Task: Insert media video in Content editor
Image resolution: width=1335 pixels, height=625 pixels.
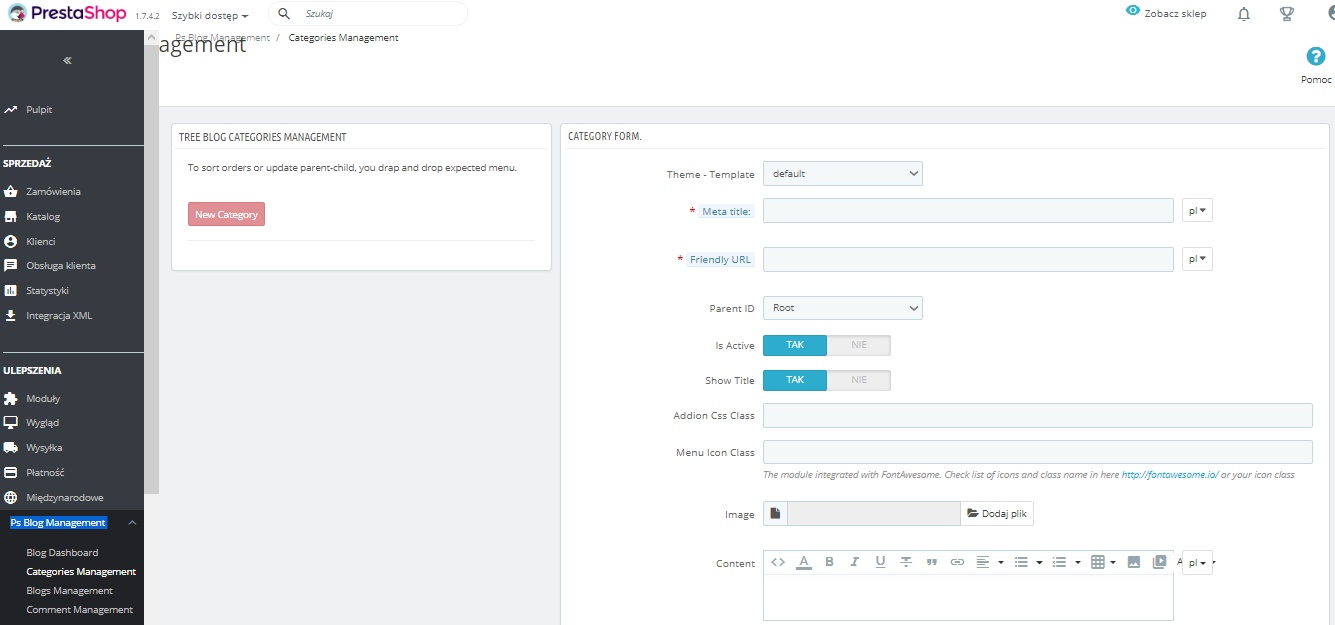Action: point(1159,562)
